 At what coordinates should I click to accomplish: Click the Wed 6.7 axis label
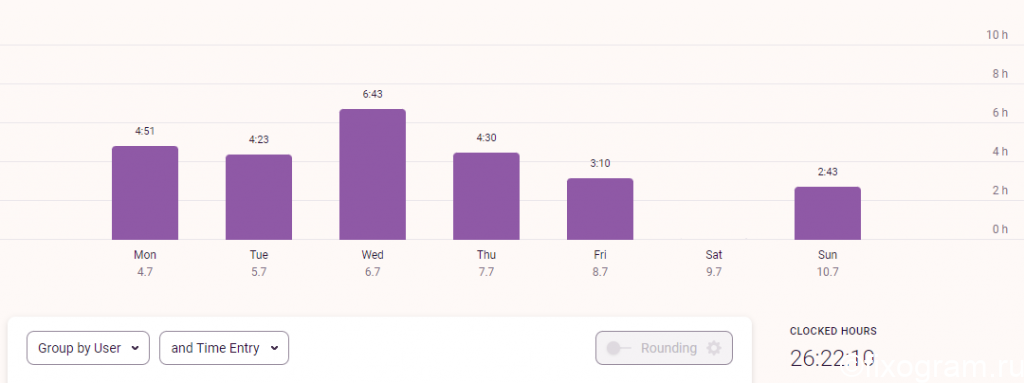click(x=372, y=263)
